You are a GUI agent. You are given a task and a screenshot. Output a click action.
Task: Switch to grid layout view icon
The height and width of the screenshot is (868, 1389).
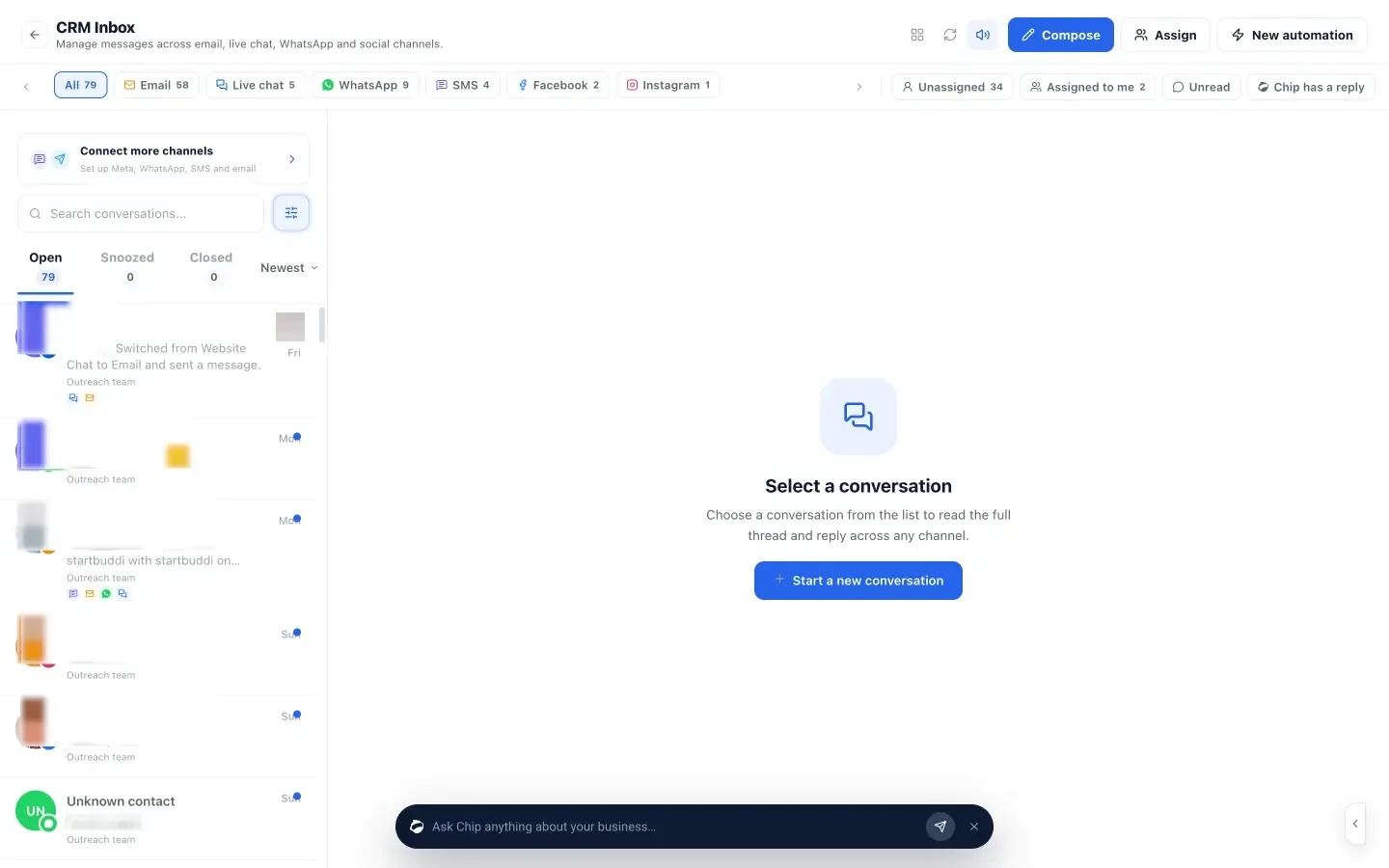pos(917,35)
